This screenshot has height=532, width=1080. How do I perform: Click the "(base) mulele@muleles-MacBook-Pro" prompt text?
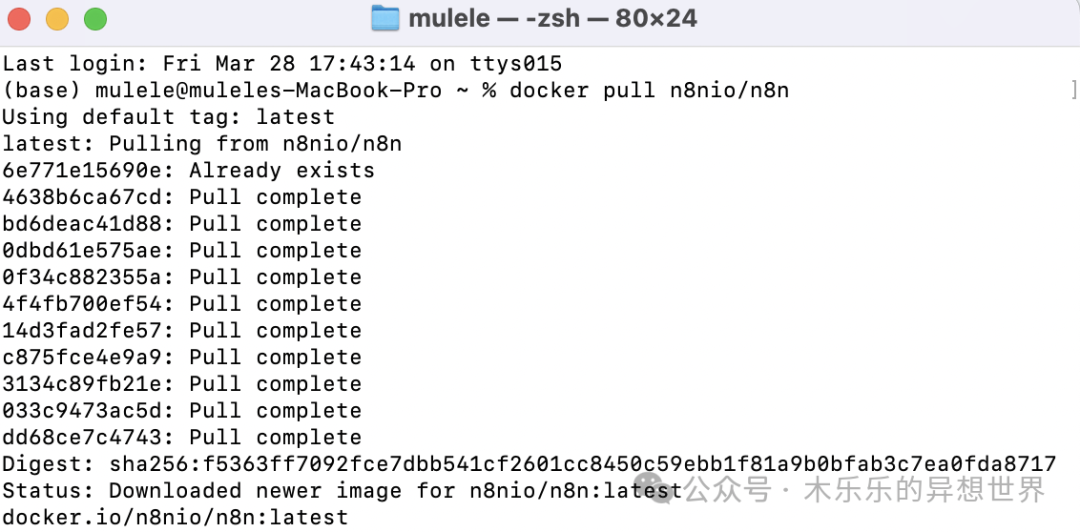click(x=222, y=90)
